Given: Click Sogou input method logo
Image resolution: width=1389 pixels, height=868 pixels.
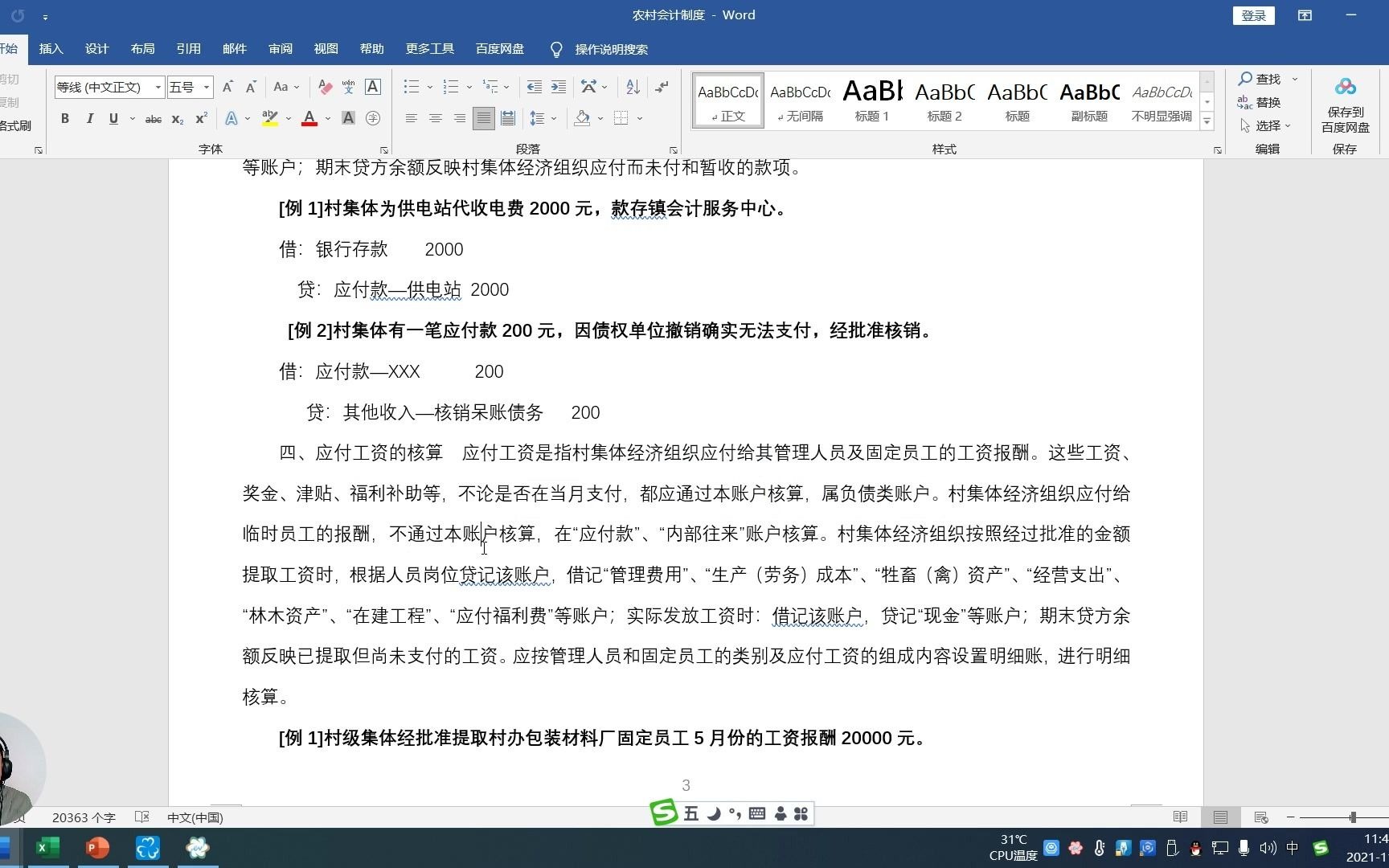Looking at the screenshot, I should [x=664, y=813].
